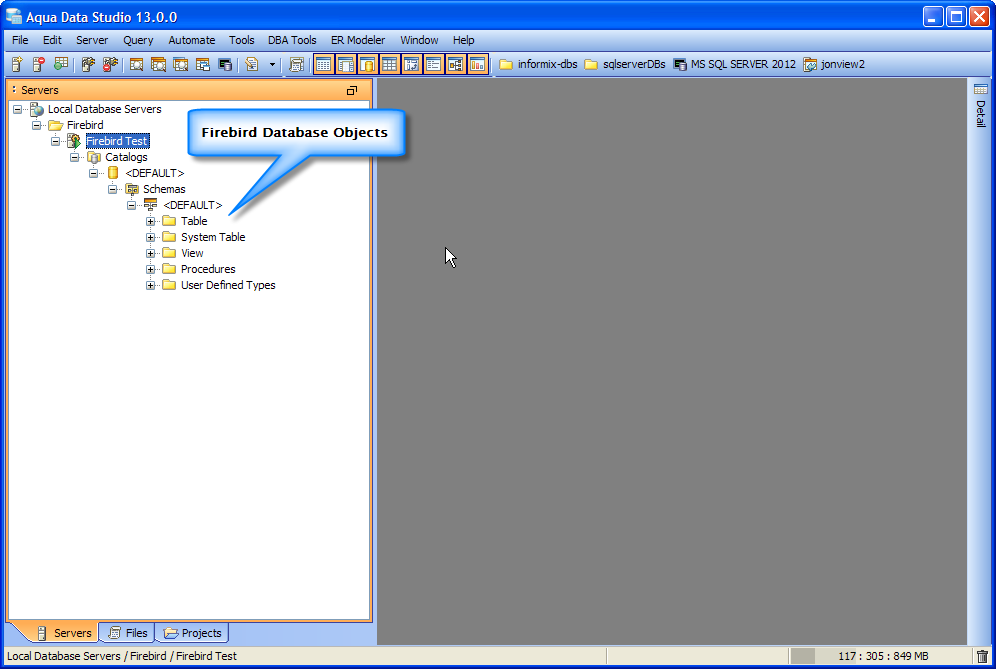
Task: Open the Detail side panel tab
Action: 981,106
